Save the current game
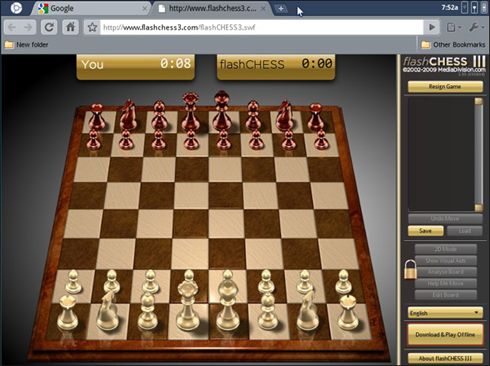 [426, 231]
